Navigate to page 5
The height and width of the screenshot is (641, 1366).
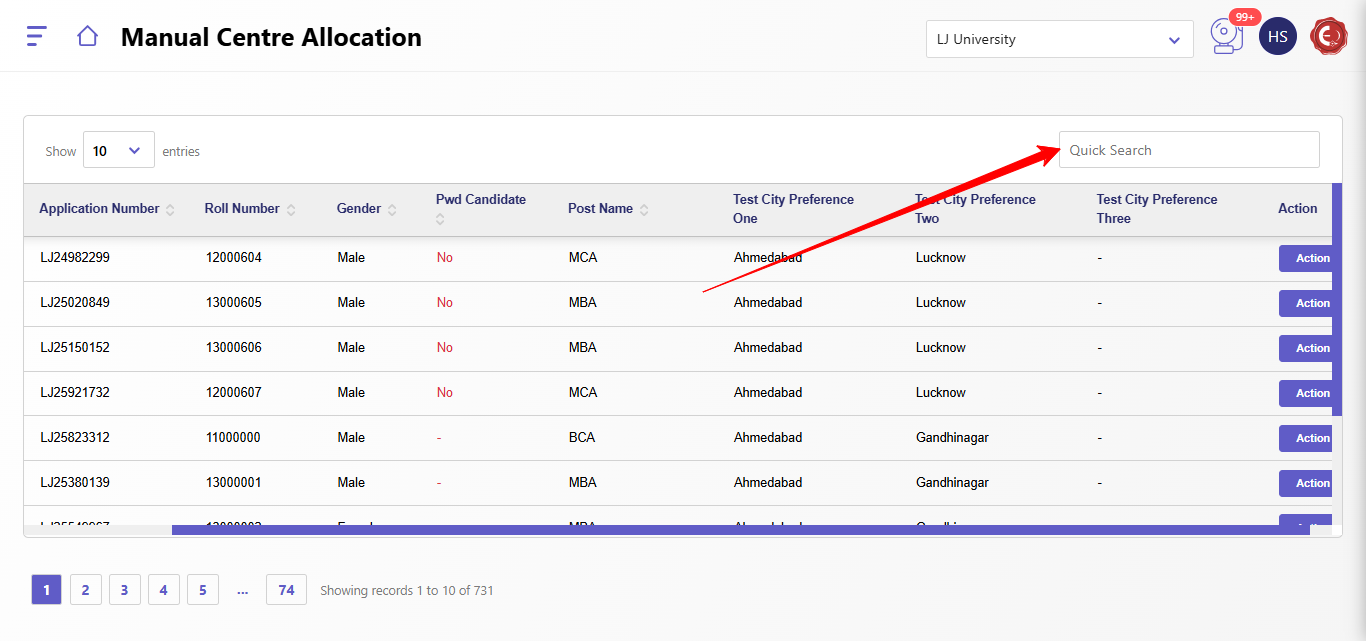(202, 590)
